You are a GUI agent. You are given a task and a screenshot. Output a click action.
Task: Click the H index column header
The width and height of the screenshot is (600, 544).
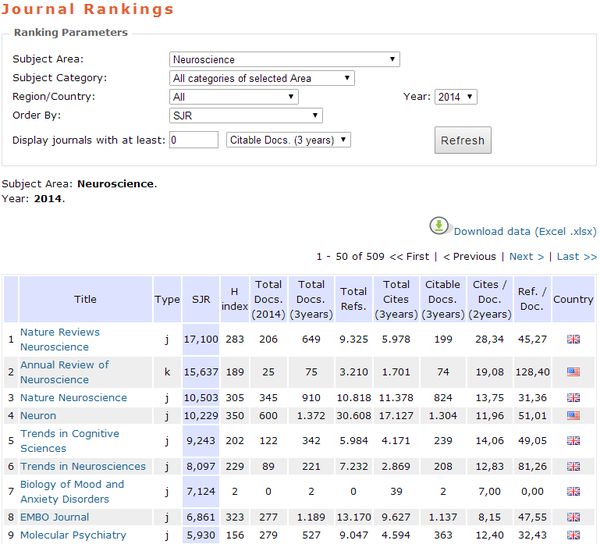[234, 299]
